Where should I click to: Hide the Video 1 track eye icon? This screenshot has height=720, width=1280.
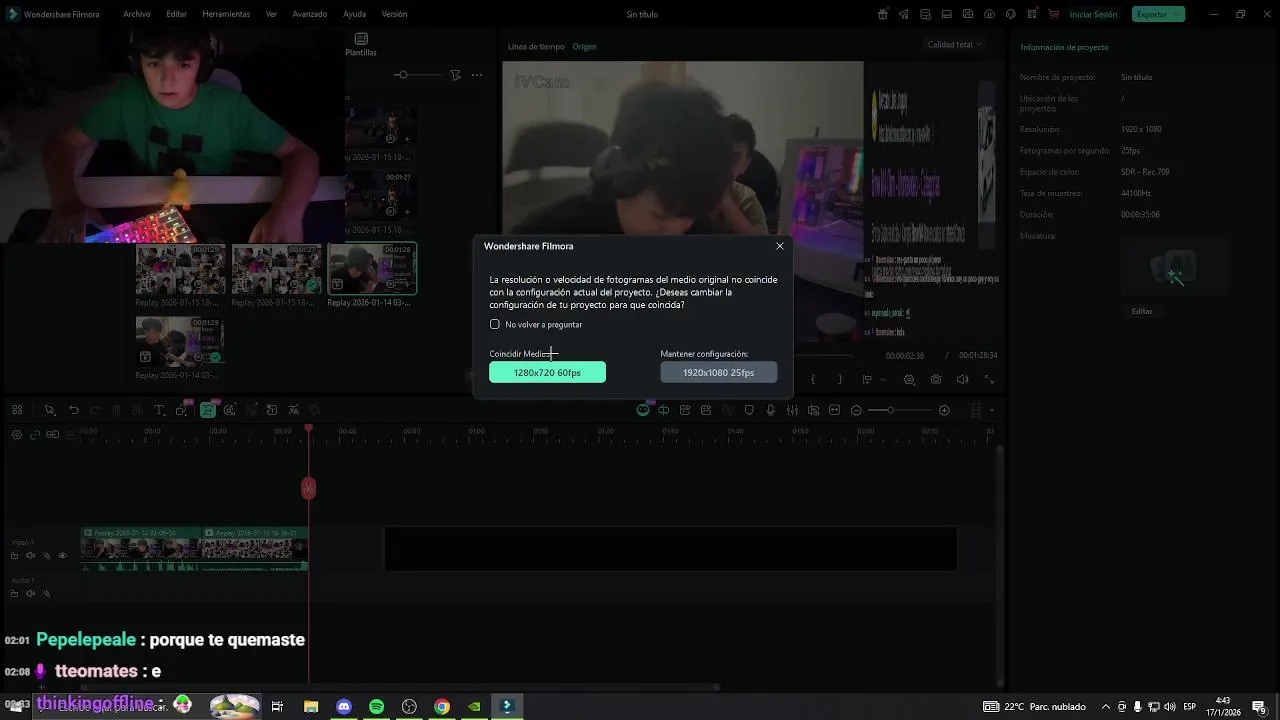click(62, 556)
